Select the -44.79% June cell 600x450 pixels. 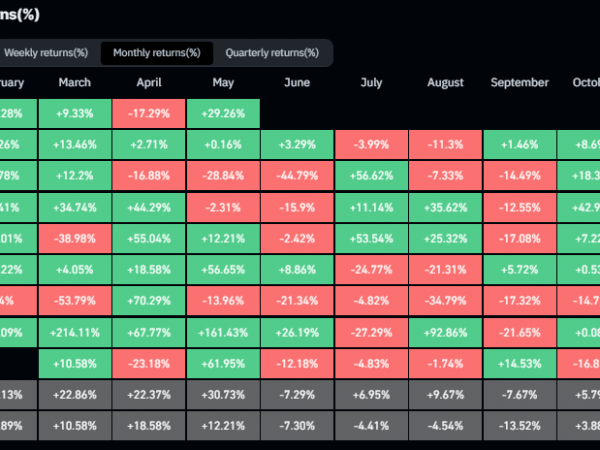tap(297, 176)
